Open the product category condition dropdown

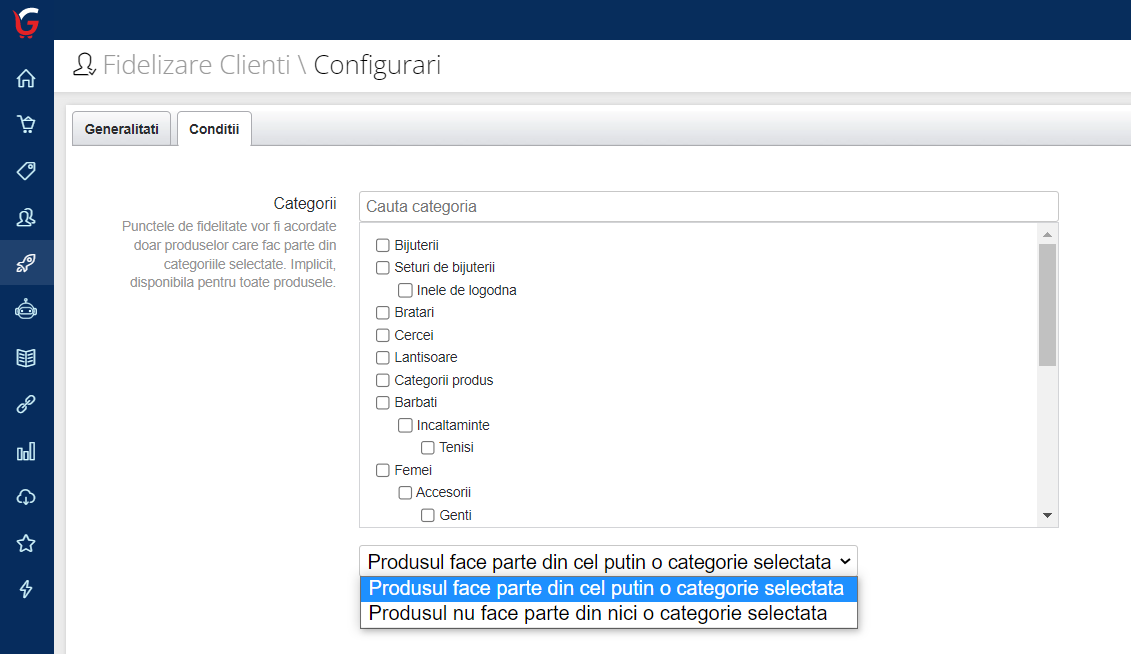[608, 562]
